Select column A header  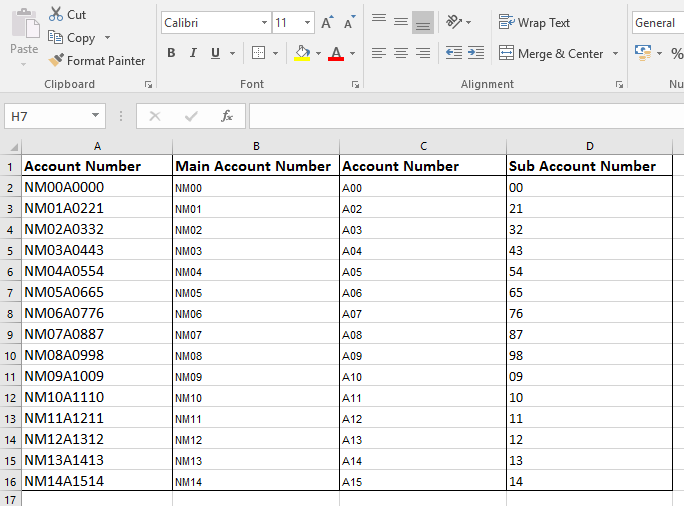[x=97, y=147]
